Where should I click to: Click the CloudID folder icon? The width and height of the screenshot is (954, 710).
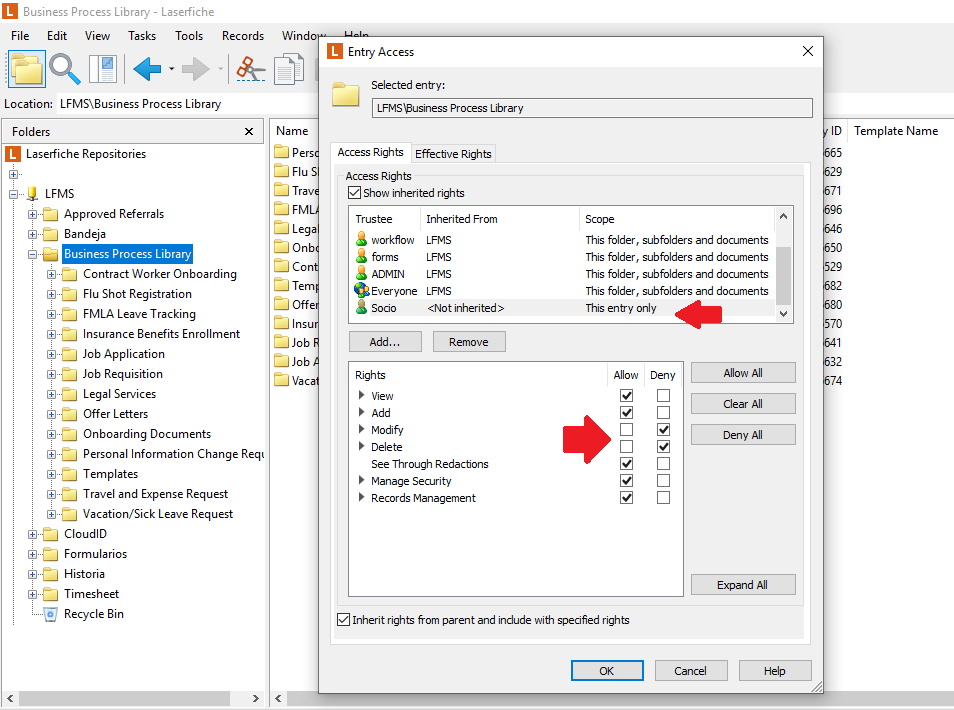coord(51,534)
